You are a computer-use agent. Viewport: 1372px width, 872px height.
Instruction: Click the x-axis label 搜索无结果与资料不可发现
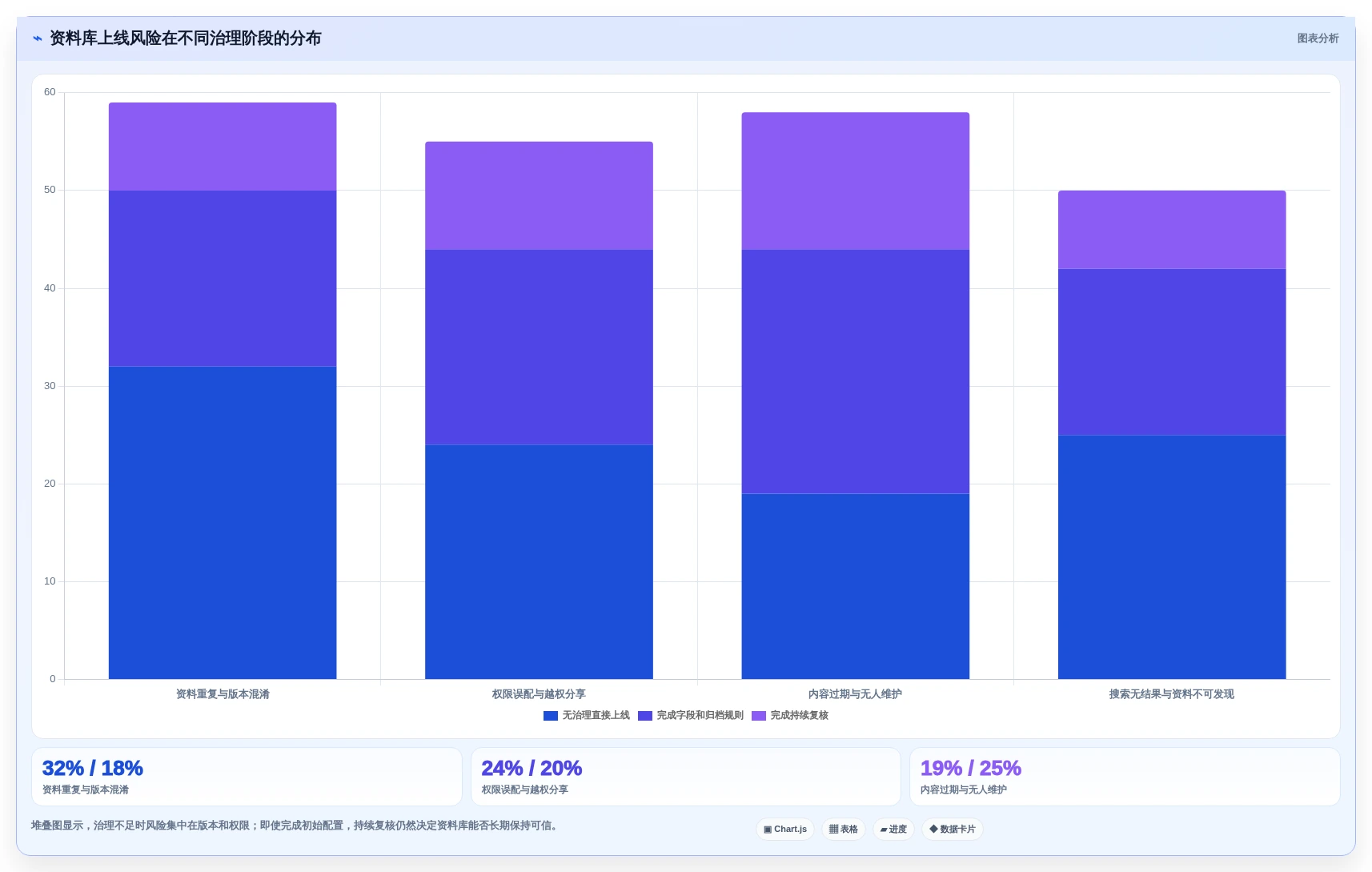point(1172,694)
